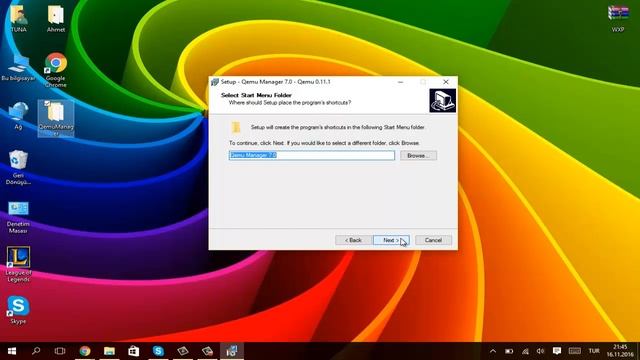Image resolution: width=640 pixels, height=360 pixels.
Task: Open the volume tray icon
Action: pyautogui.click(x=540, y=351)
